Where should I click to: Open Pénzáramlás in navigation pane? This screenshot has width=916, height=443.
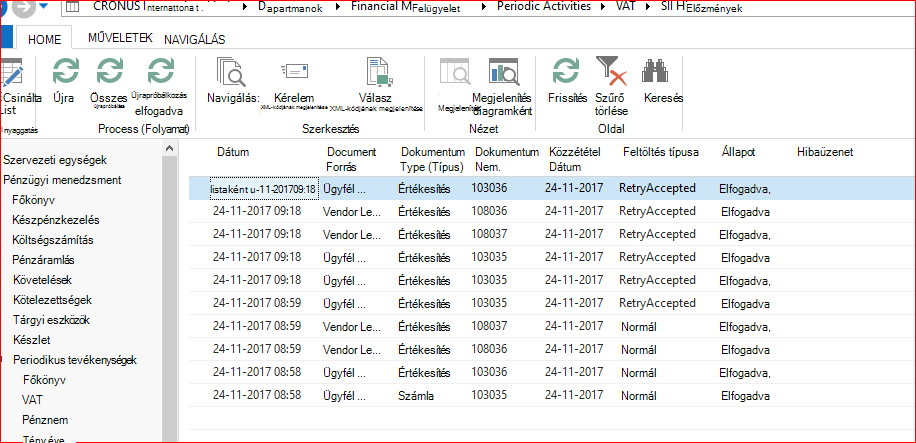(43, 259)
